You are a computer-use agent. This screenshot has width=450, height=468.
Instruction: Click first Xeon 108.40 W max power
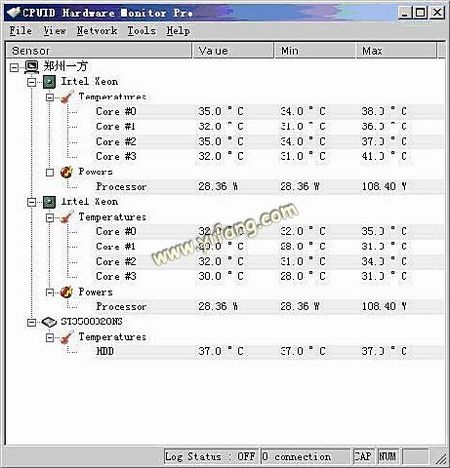[384, 186]
